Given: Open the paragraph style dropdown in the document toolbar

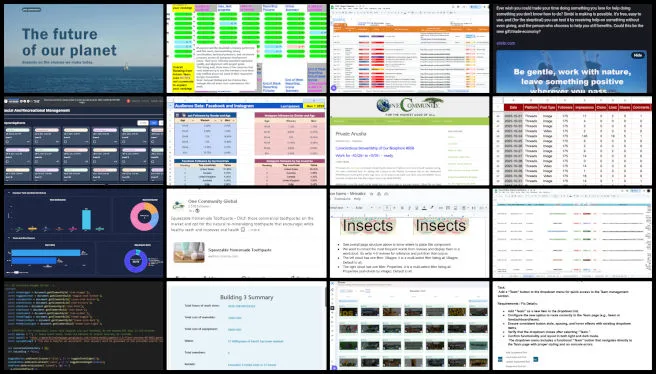Looking at the screenshot, I should pos(339,207).
